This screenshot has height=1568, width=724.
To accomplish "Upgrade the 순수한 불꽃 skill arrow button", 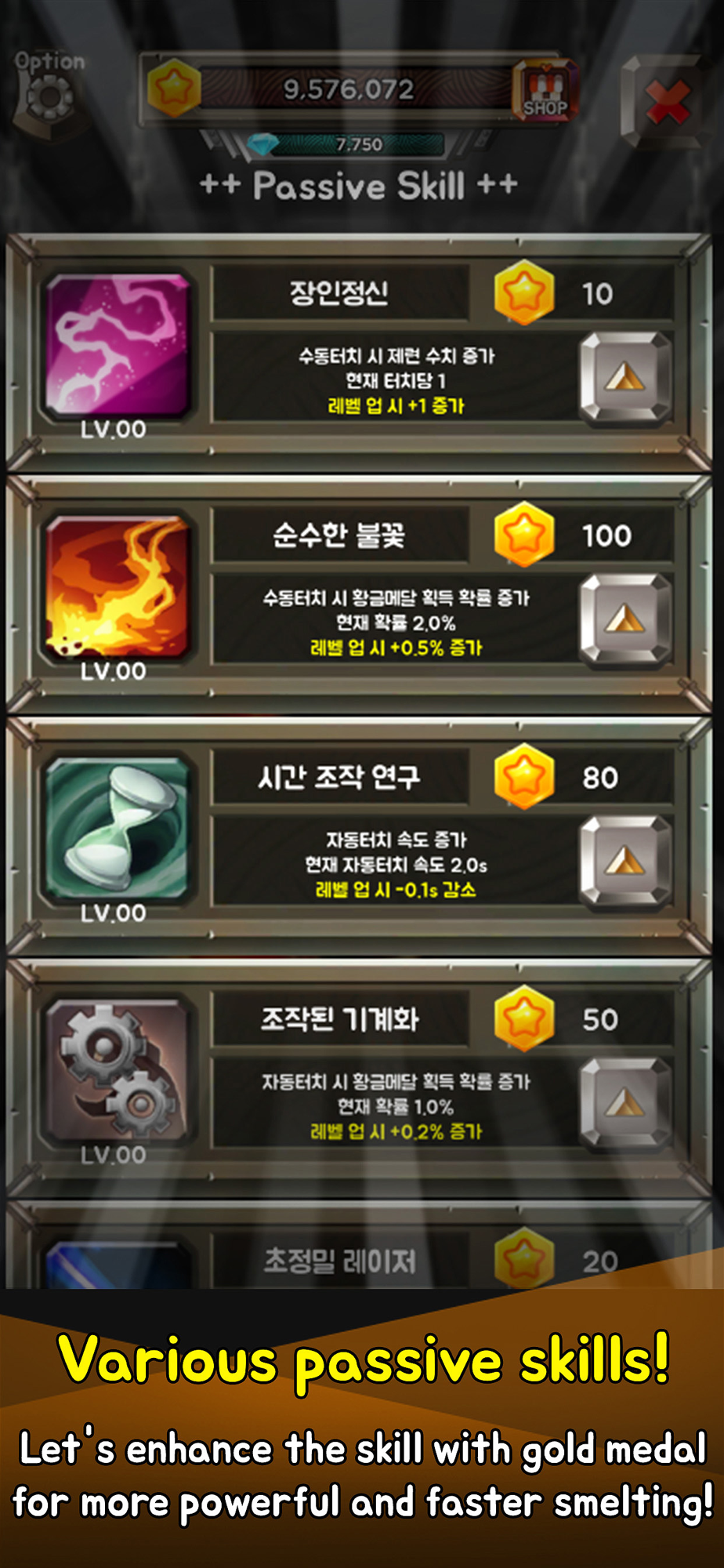I will click(625, 619).
